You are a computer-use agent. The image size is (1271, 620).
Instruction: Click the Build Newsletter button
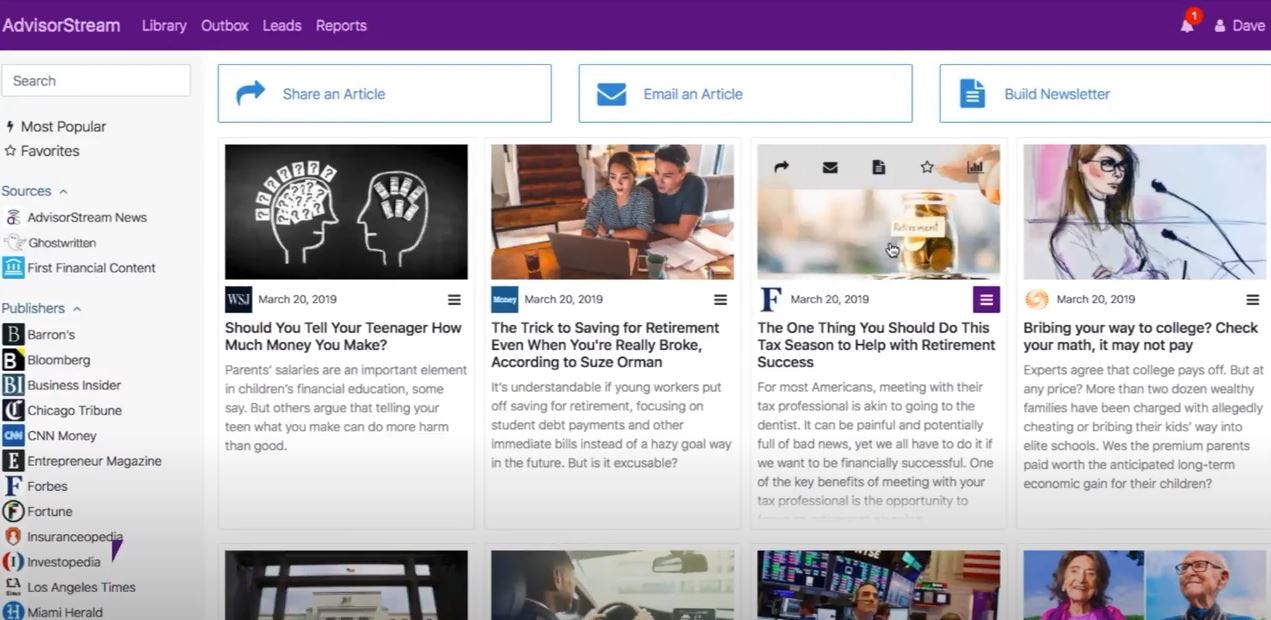tap(1105, 94)
